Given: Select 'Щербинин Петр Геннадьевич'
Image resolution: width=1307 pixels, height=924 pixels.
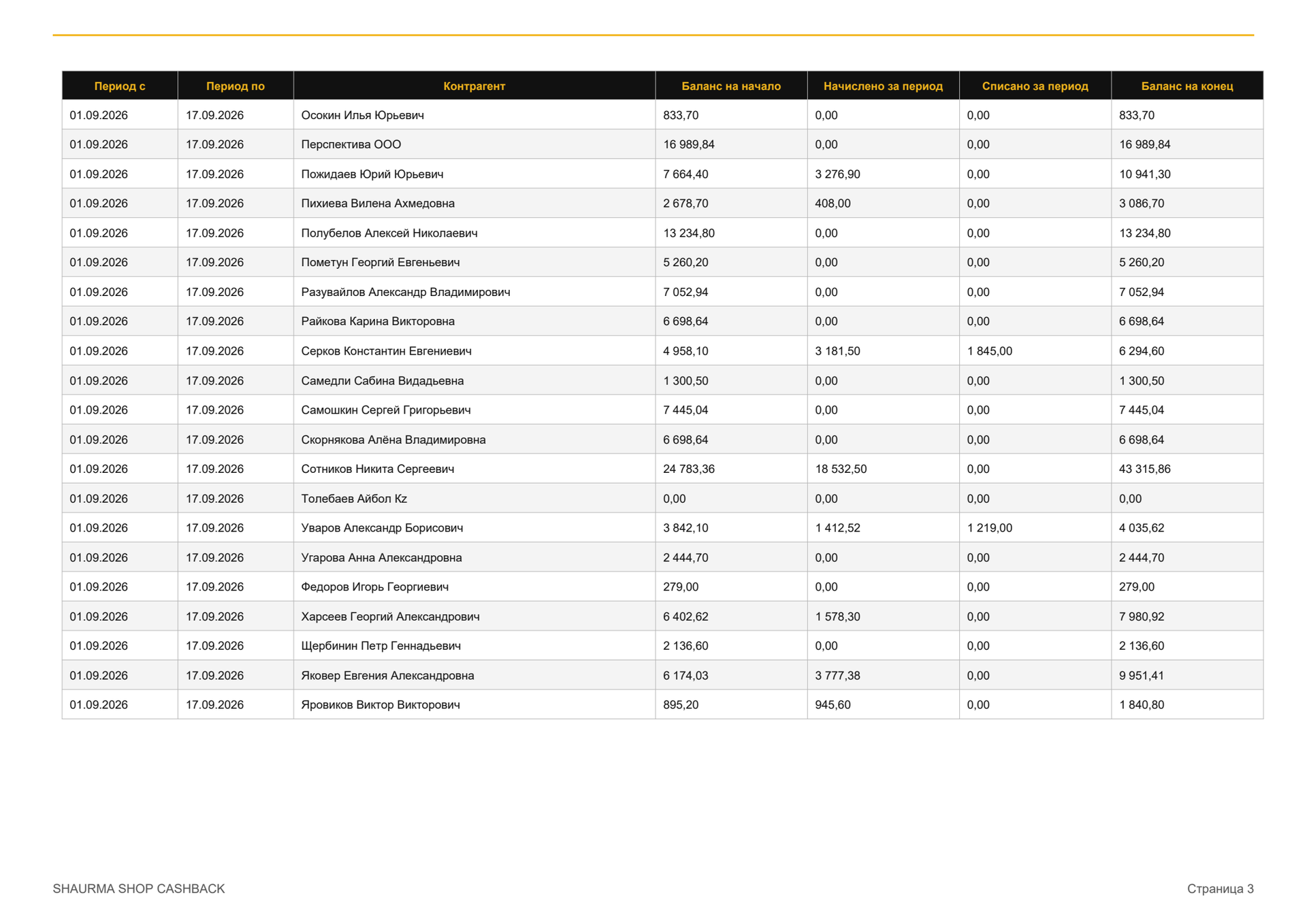Looking at the screenshot, I should coord(381,646).
